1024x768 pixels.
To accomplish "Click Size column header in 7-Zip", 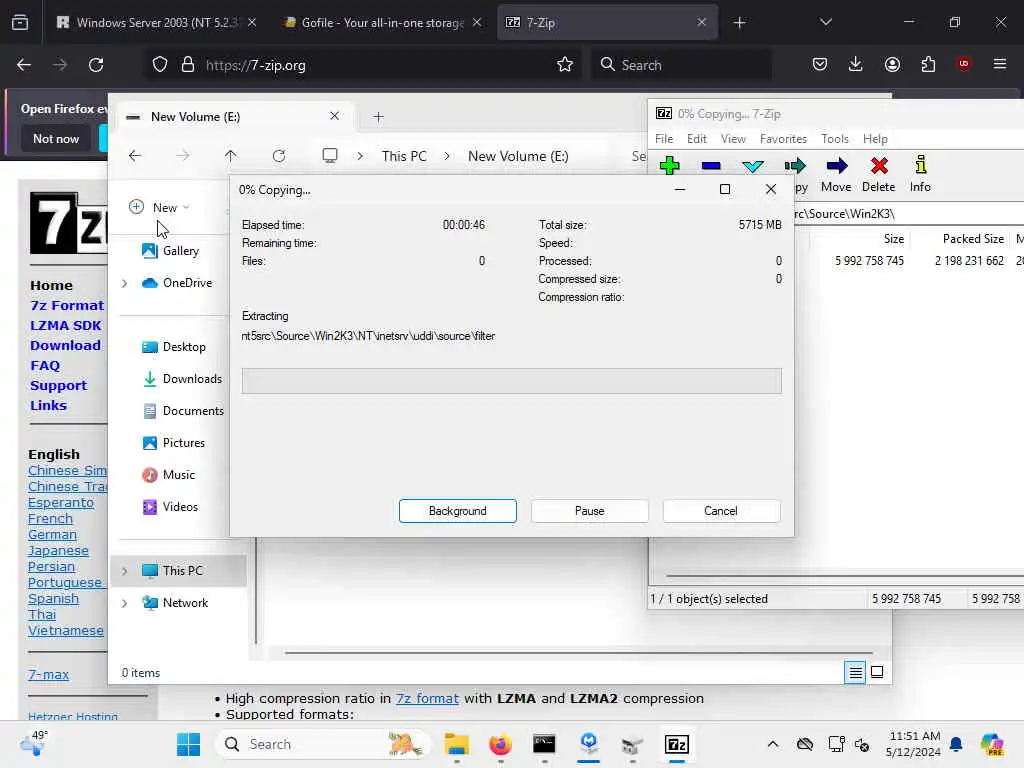I will tap(893, 239).
